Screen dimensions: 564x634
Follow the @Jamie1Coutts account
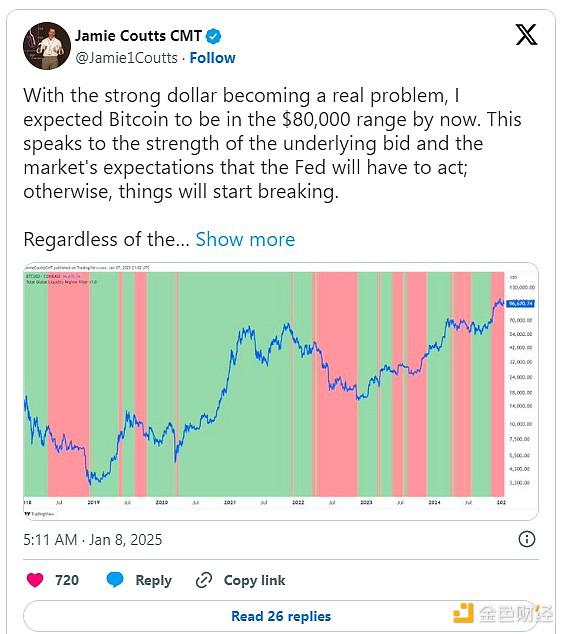pos(212,58)
